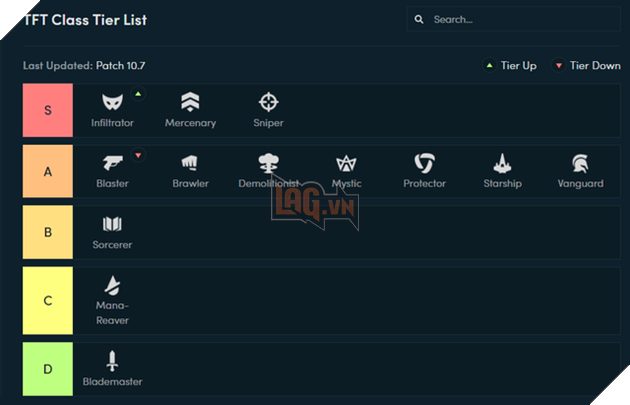Click the Mystic class icon
630x405 pixels.
[347, 163]
